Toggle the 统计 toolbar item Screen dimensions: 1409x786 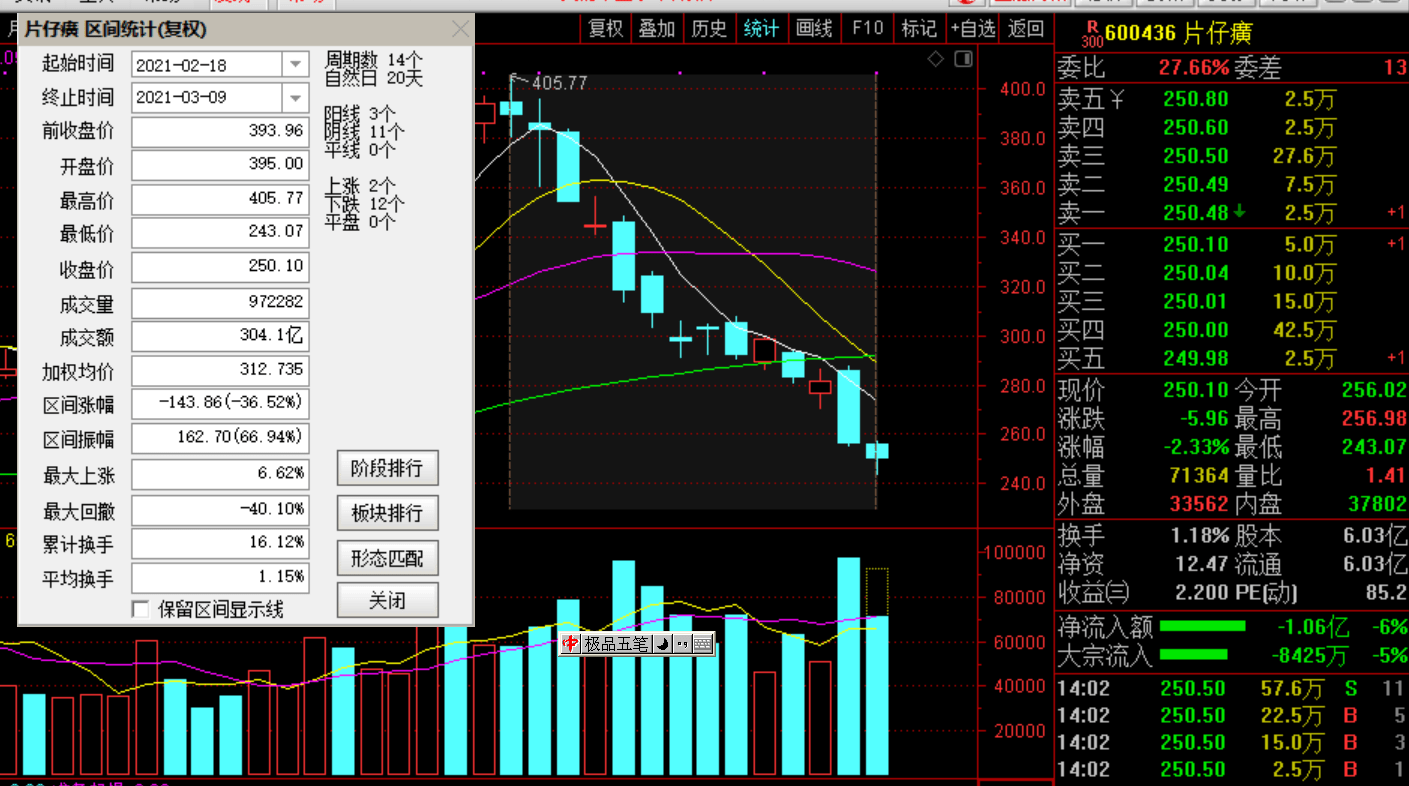(761, 28)
